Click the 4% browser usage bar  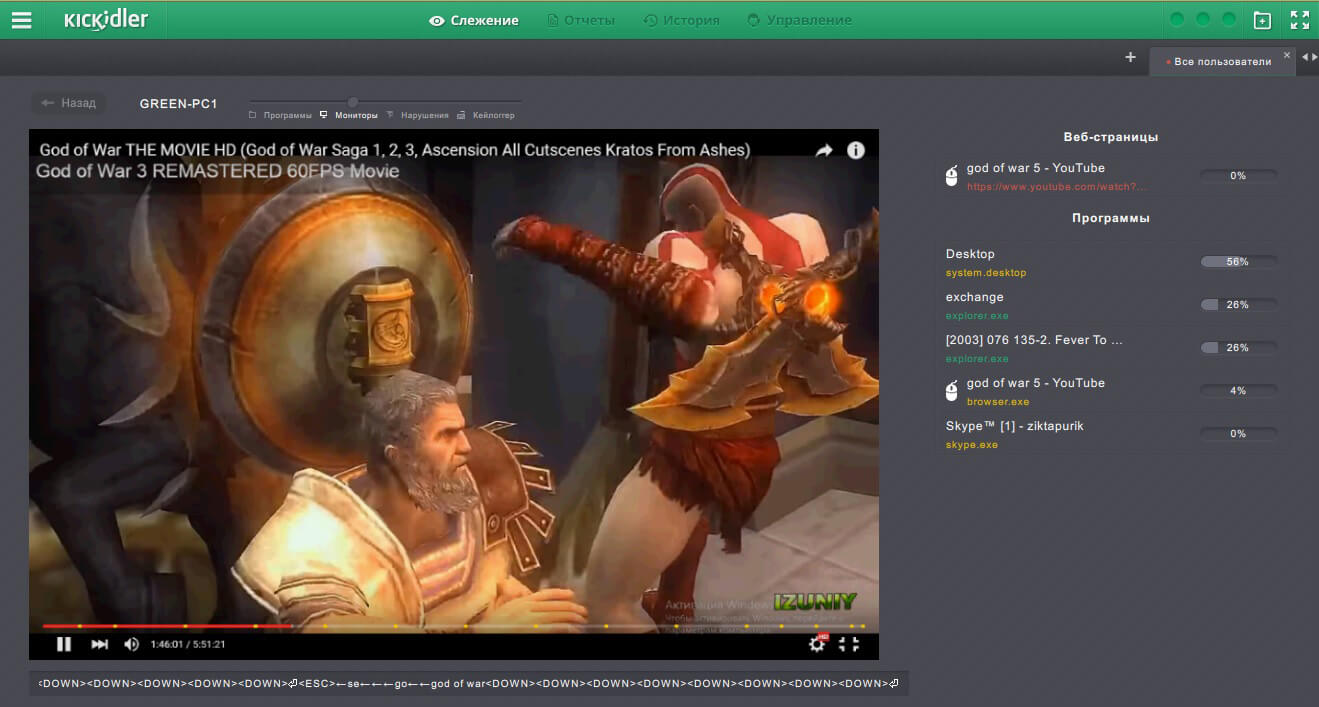(x=1238, y=391)
